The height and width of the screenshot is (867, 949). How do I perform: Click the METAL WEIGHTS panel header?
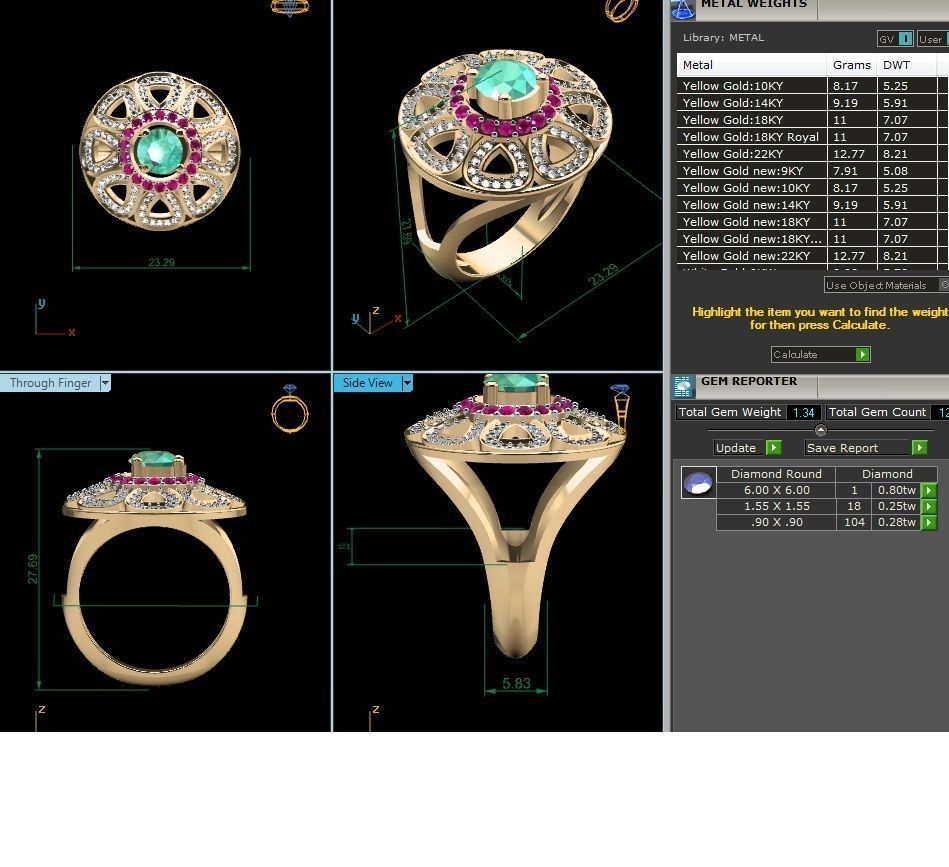(754, 4)
